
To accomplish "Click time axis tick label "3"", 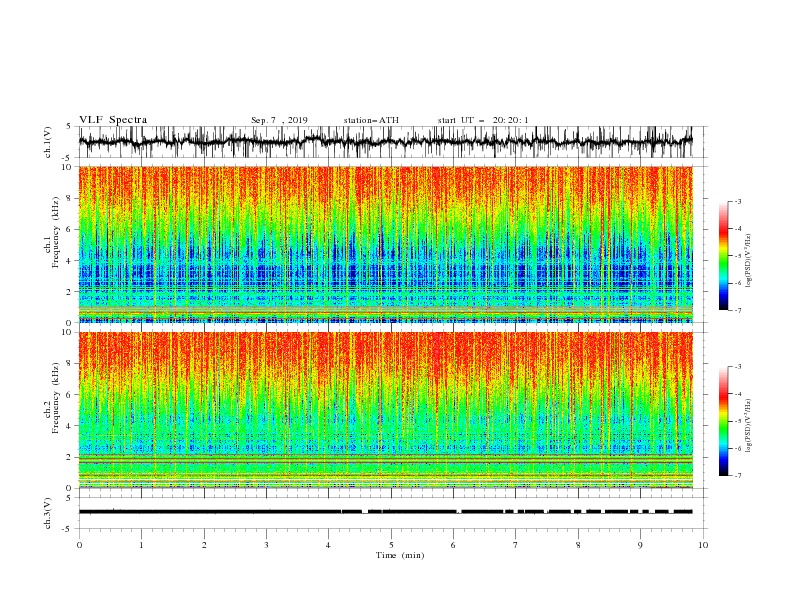I will pyautogui.click(x=266, y=545).
